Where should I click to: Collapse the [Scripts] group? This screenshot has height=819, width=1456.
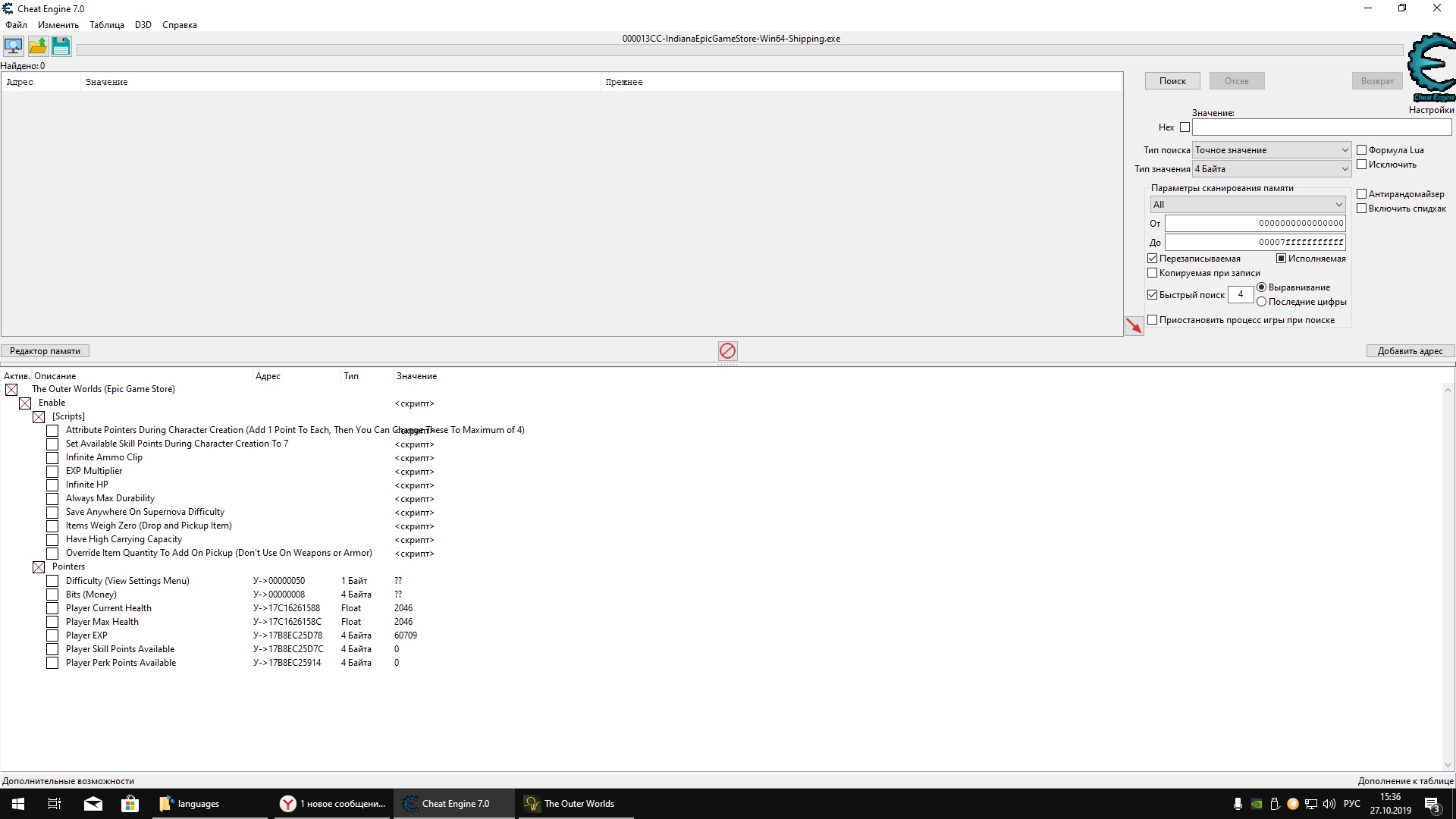click(x=39, y=417)
